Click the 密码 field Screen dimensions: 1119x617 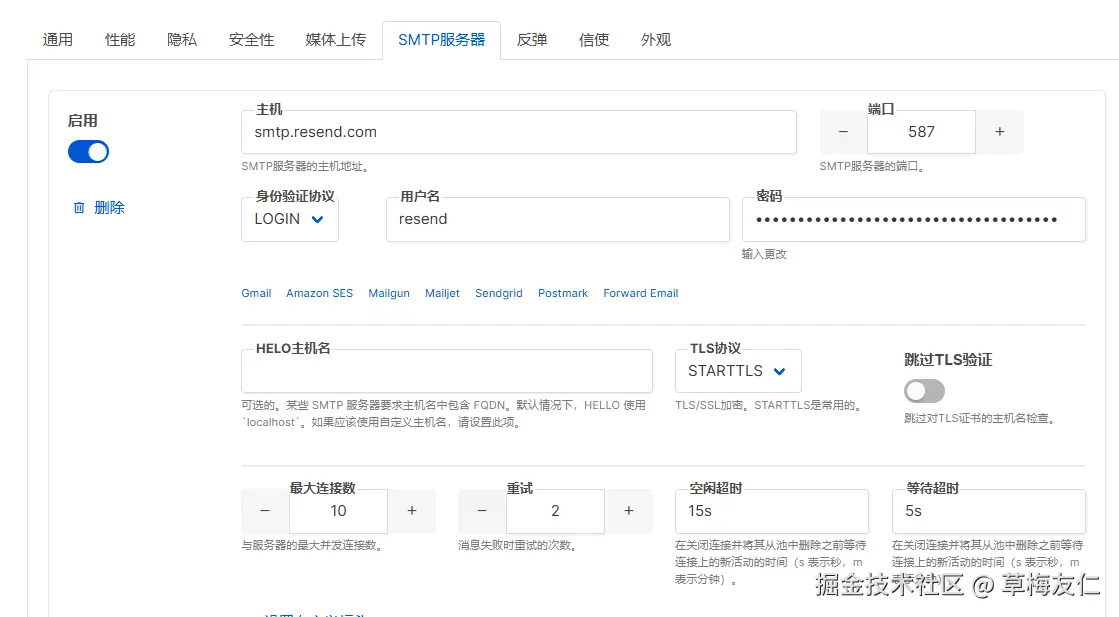point(914,219)
